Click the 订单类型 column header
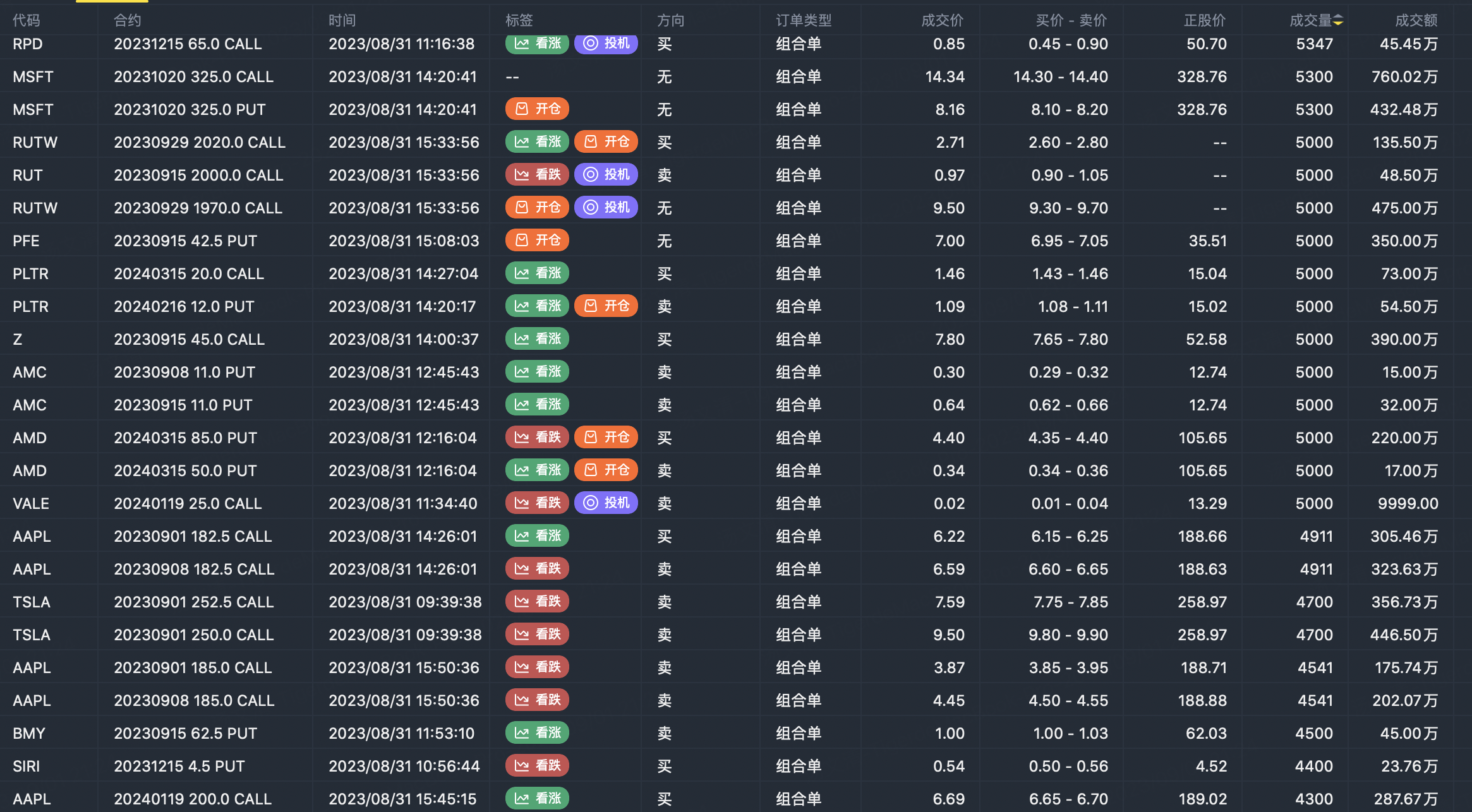Screen dimensions: 1472x812 (x=804, y=21)
